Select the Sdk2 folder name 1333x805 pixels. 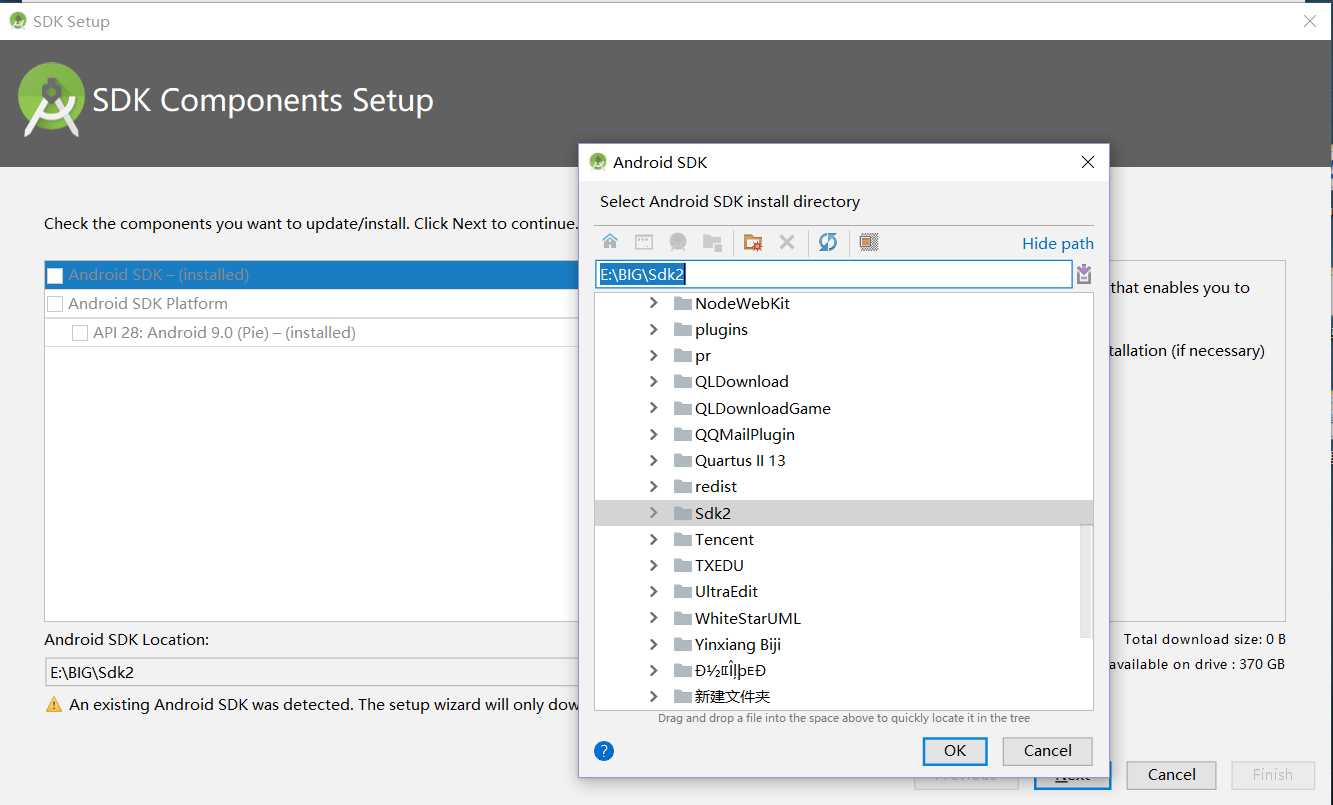(713, 513)
